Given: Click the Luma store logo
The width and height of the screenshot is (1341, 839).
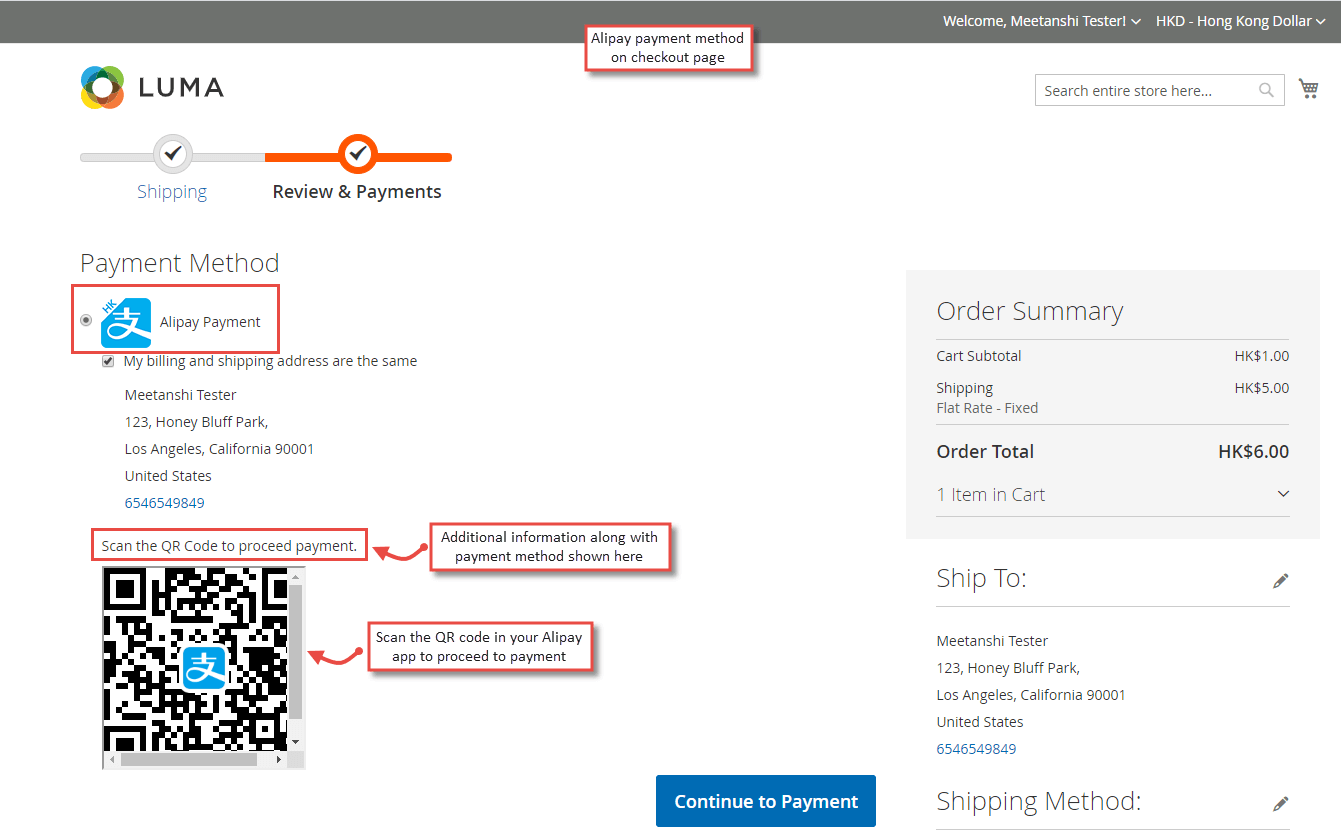Looking at the screenshot, I should click(151, 87).
